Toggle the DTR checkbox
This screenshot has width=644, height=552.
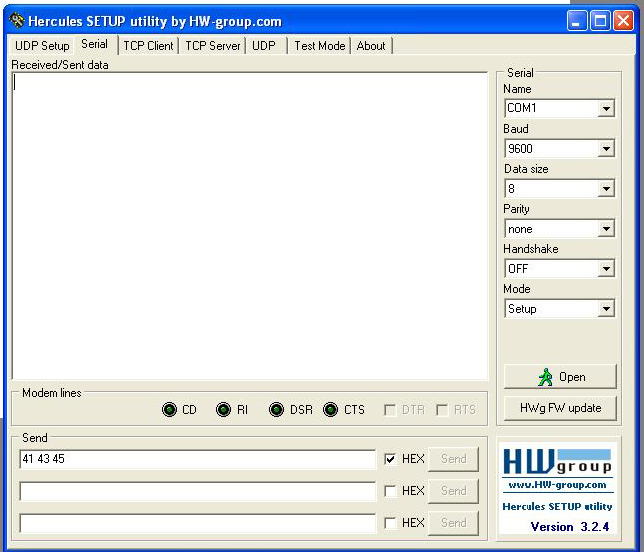(390, 410)
